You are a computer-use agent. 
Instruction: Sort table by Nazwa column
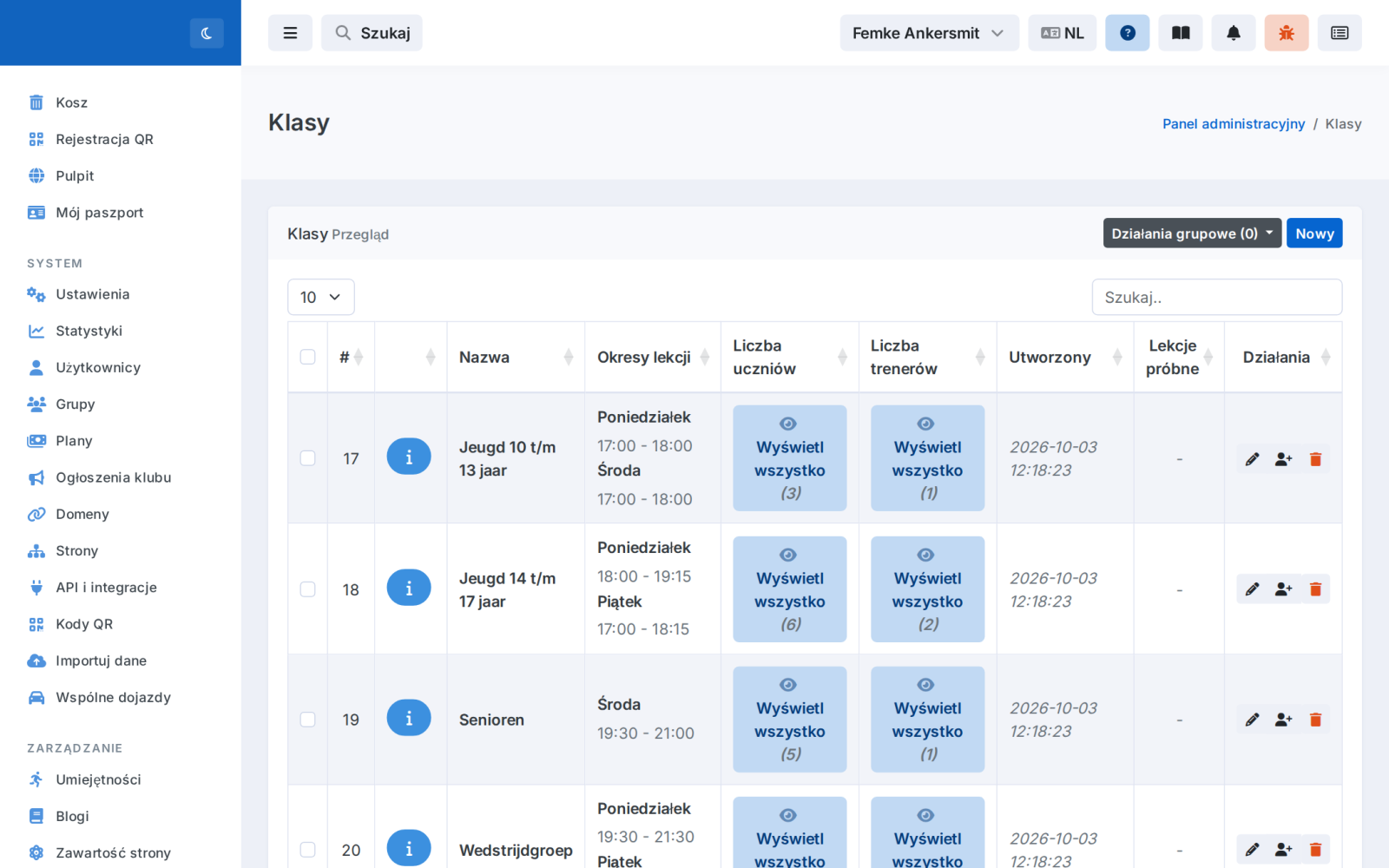point(516,357)
